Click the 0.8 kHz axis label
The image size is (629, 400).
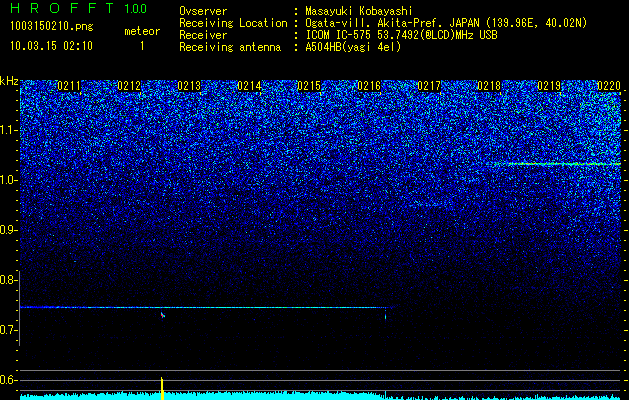[x=9, y=280]
